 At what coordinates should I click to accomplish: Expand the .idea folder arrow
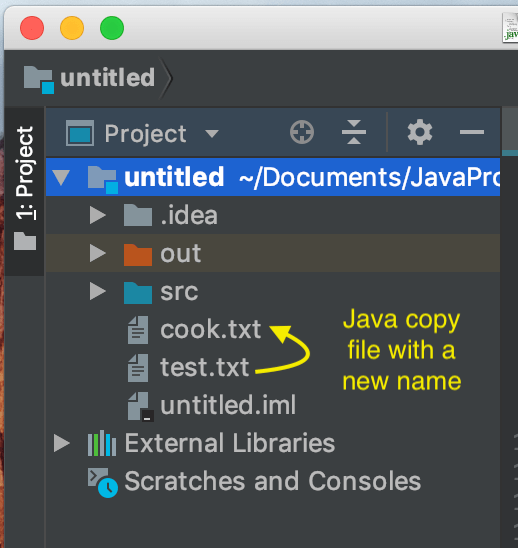pyautogui.click(x=98, y=215)
